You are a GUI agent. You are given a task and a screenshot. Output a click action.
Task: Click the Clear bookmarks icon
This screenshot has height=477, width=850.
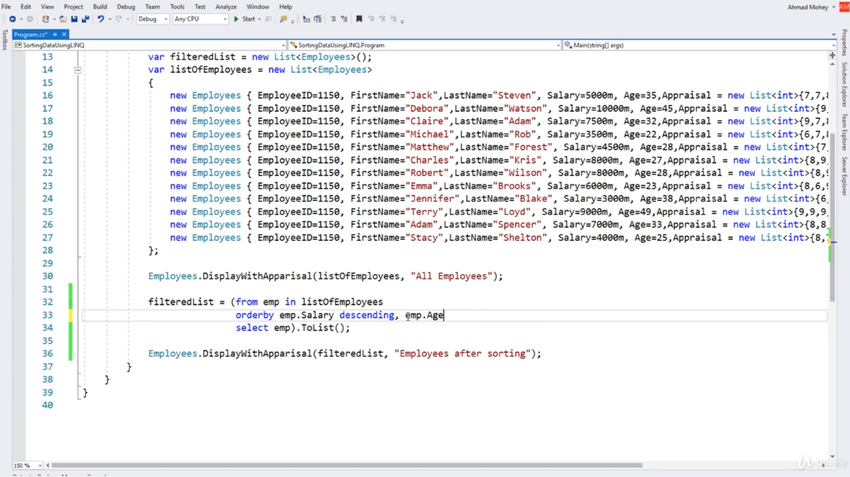(394, 19)
